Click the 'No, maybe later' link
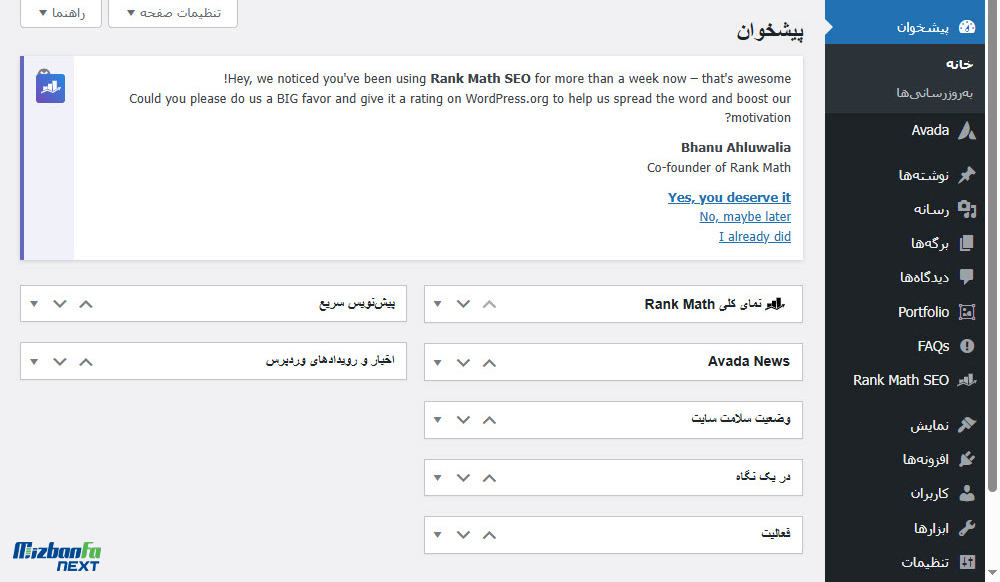Viewport: 1000px width, 582px height. pyautogui.click(x=745, y=217)
